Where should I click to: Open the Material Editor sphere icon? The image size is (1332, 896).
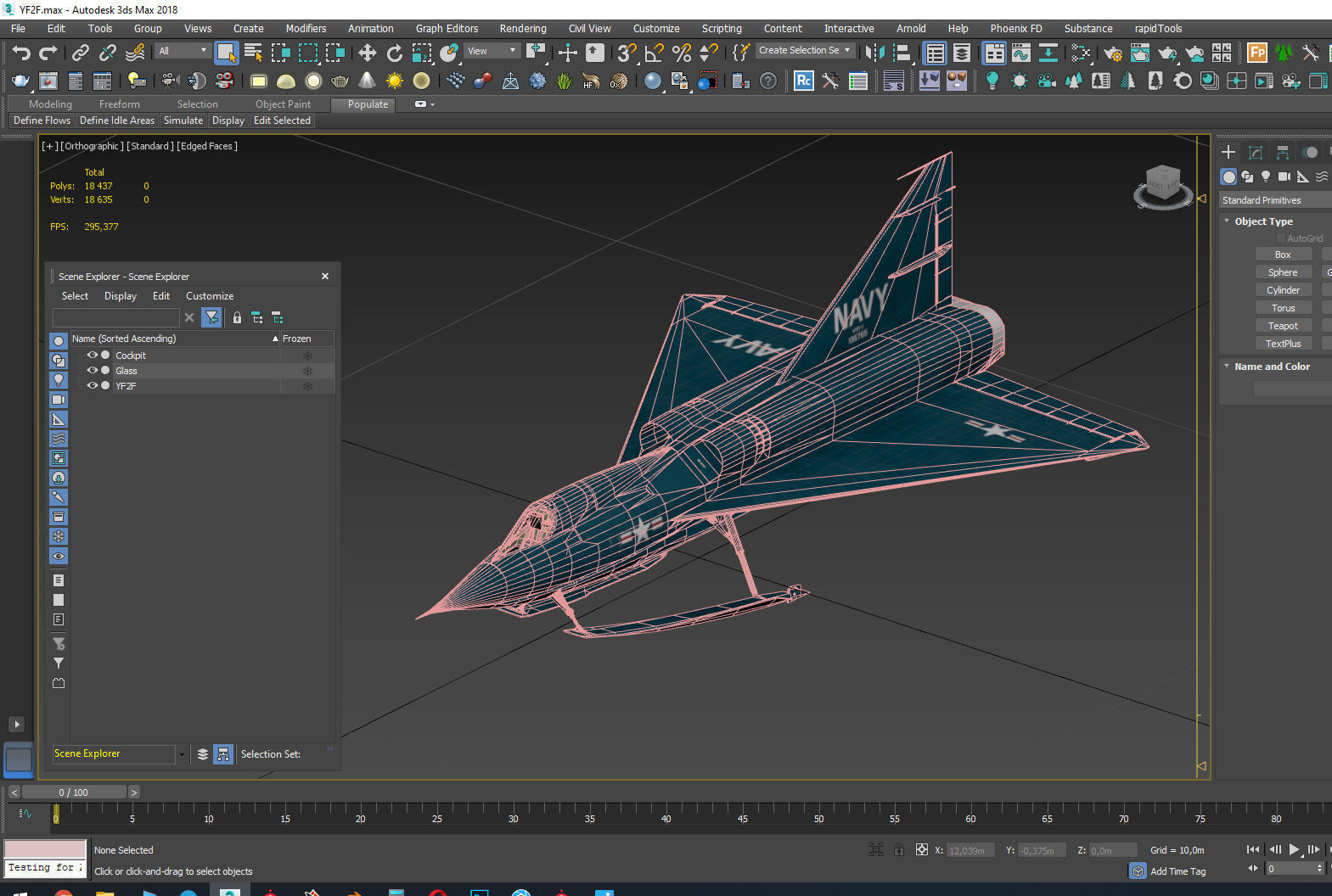click(x=653, y=81)
